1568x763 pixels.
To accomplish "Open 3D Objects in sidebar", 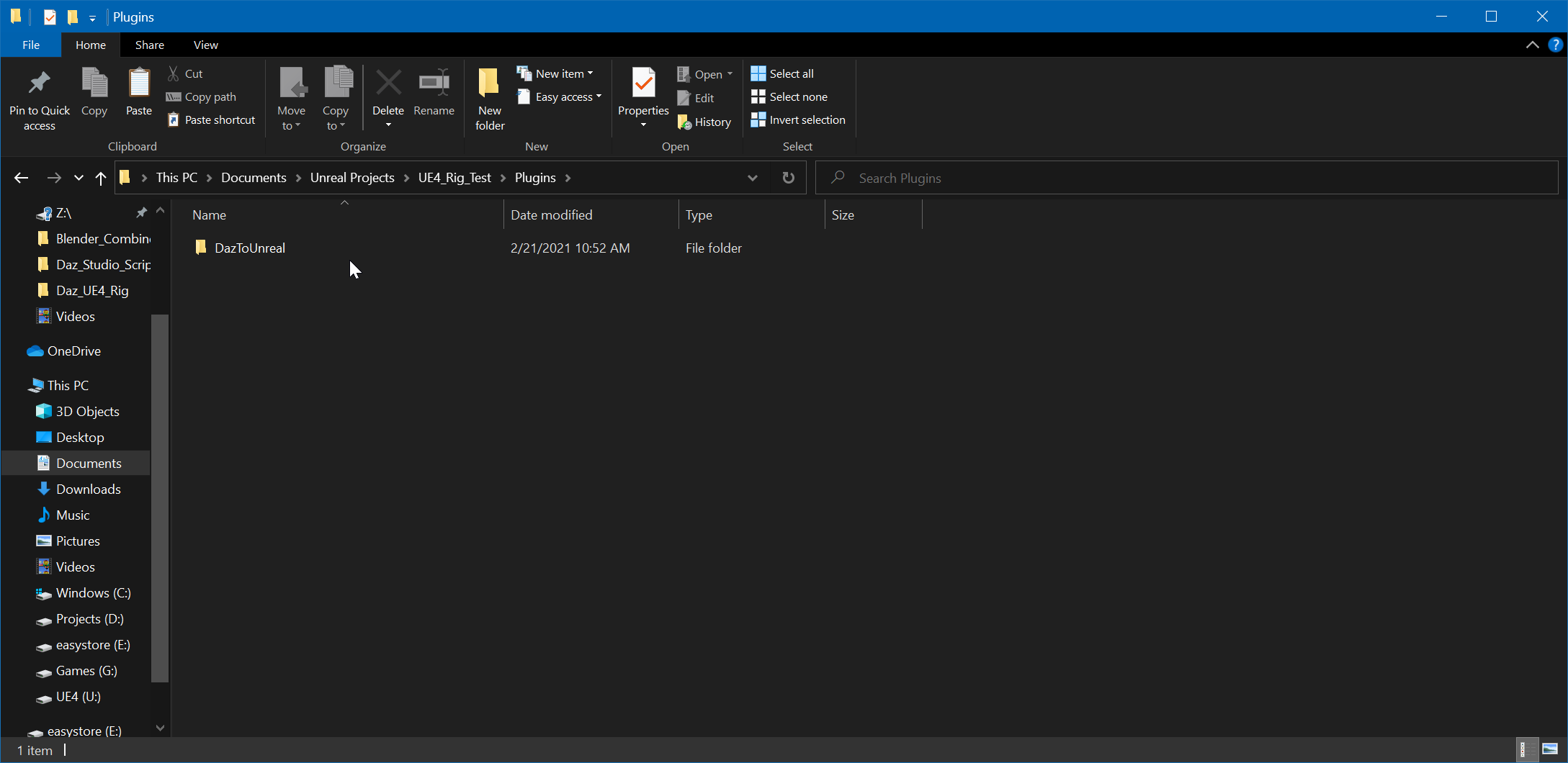I will coord(78,411).
